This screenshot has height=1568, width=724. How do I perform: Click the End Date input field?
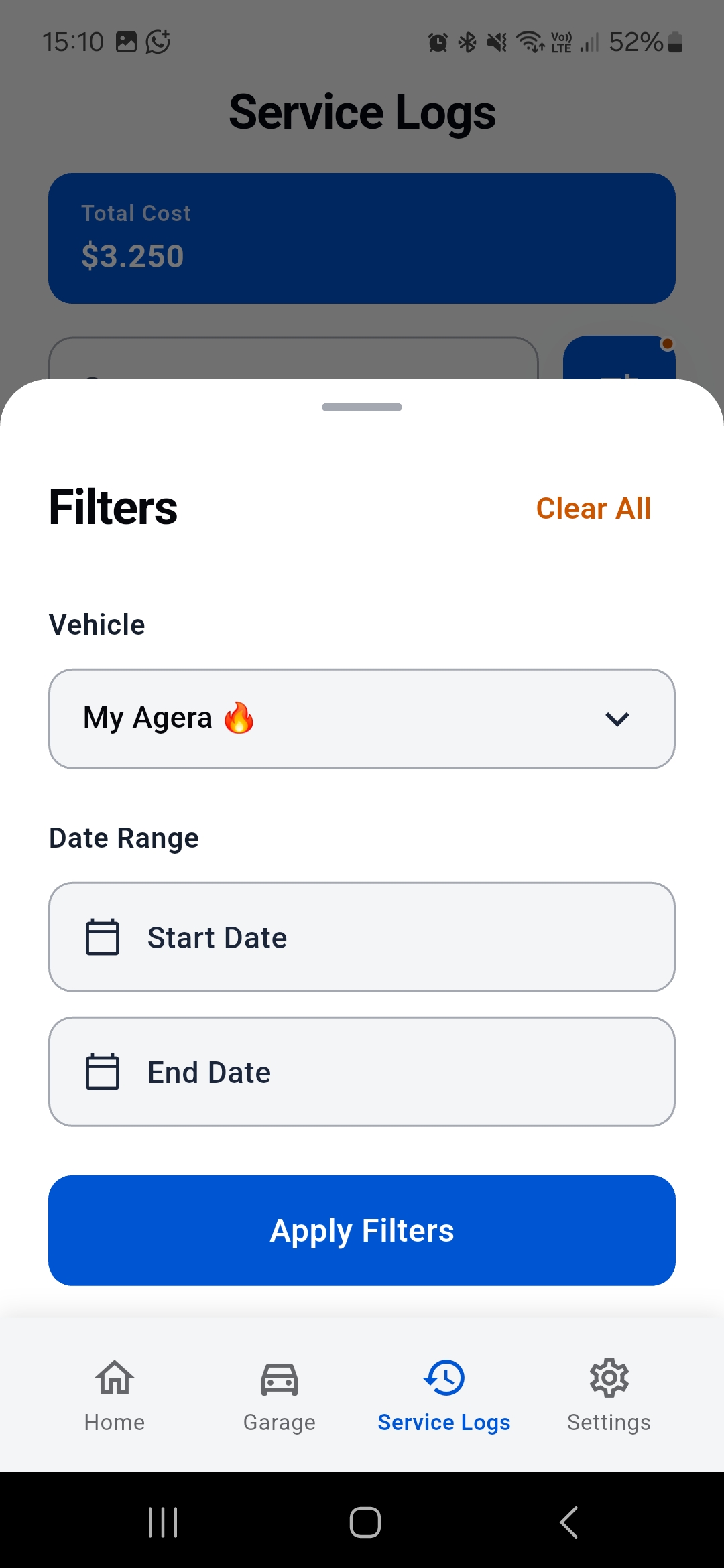362,1071
